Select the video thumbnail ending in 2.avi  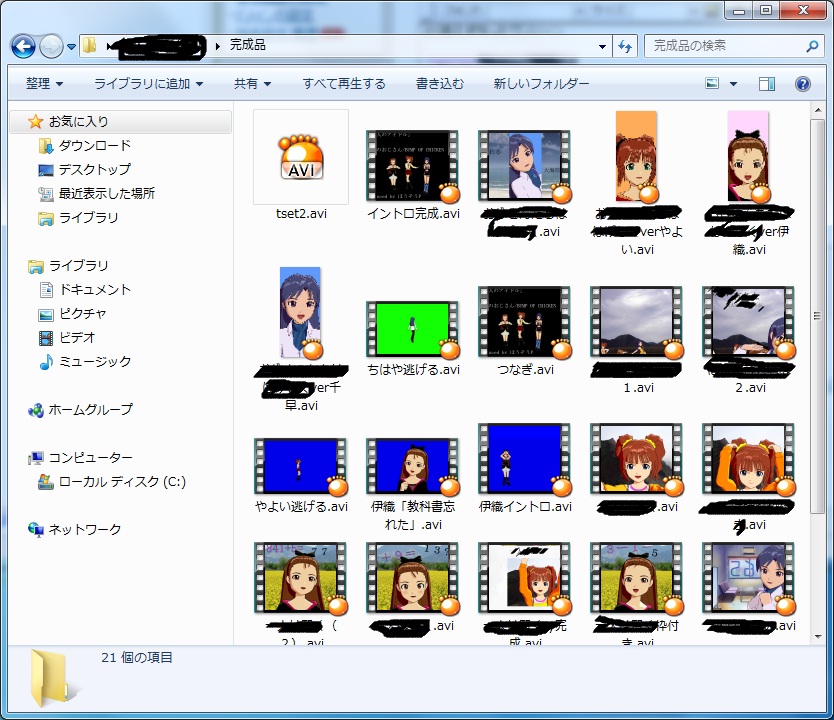[748, 322]
